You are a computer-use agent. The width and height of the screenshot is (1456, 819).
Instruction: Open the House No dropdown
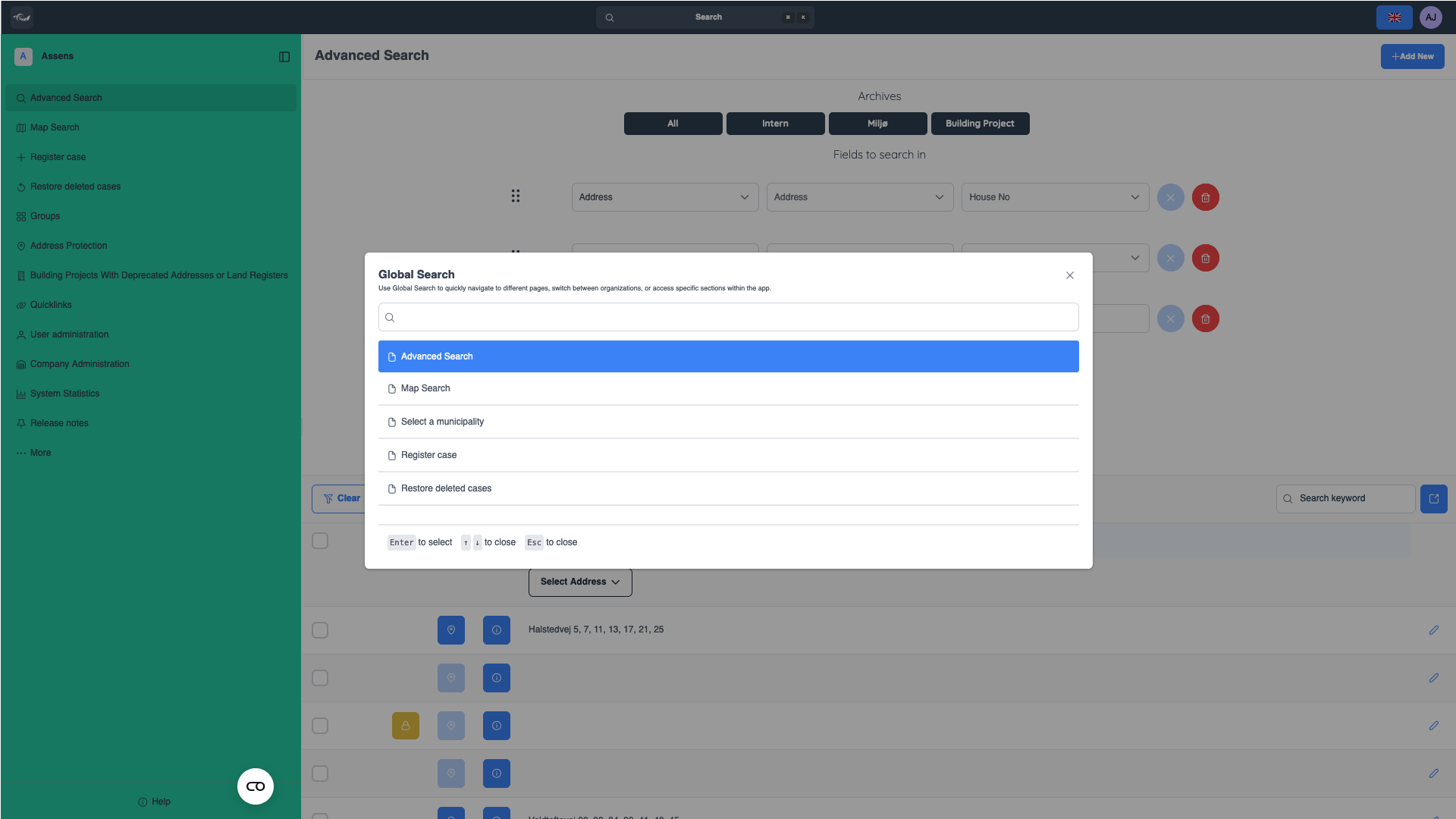[1054, 197]
